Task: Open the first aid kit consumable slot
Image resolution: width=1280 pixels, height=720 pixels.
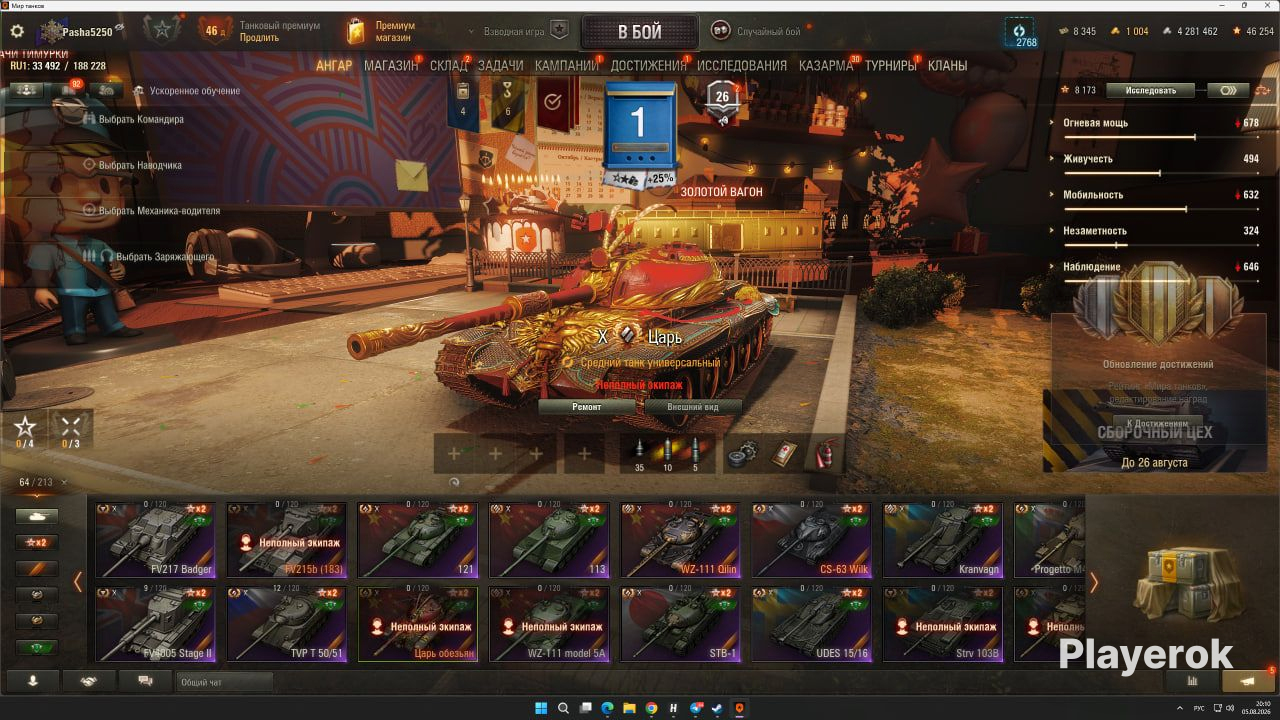Action: [x=783, y=453]
